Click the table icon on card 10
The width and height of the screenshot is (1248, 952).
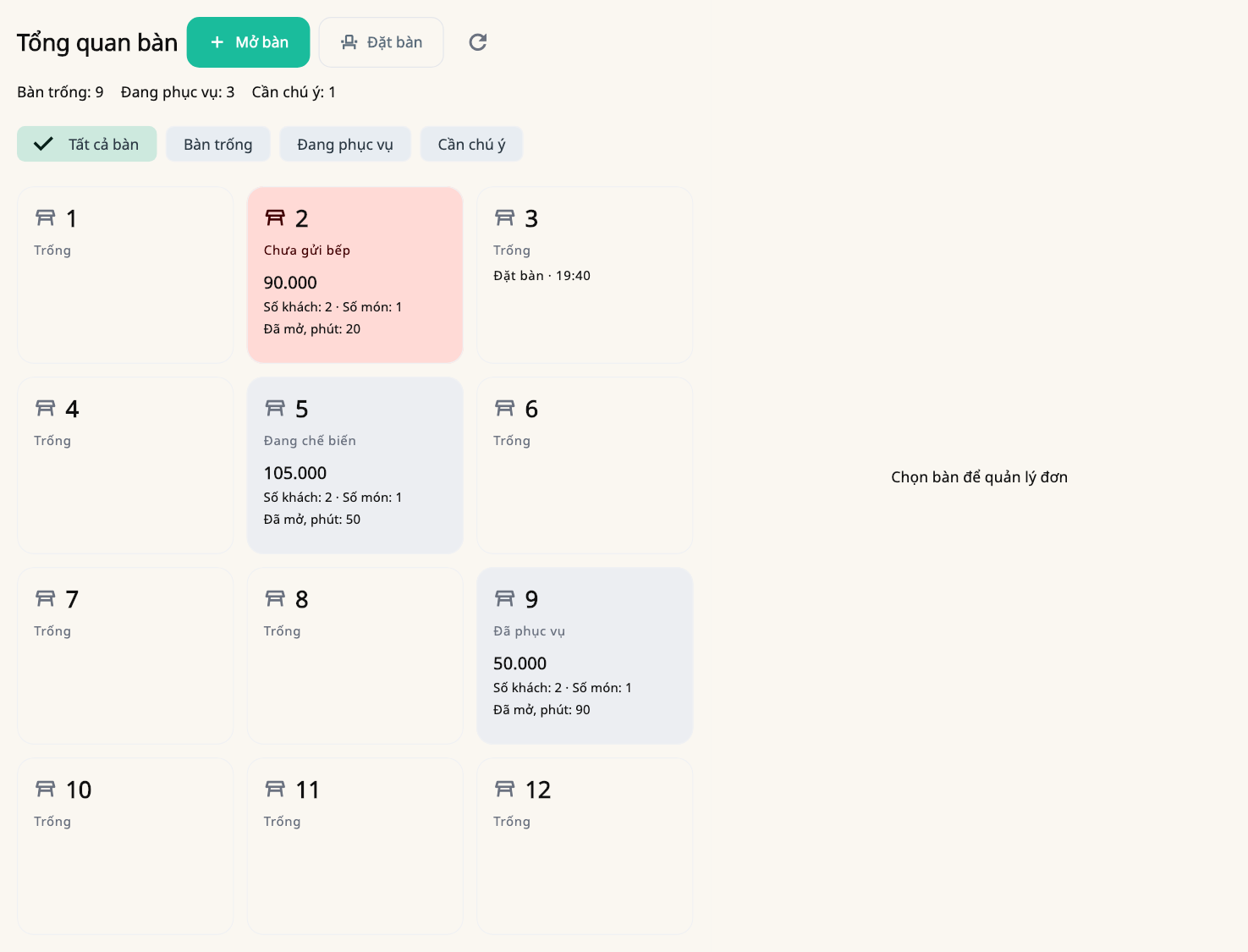46,790
